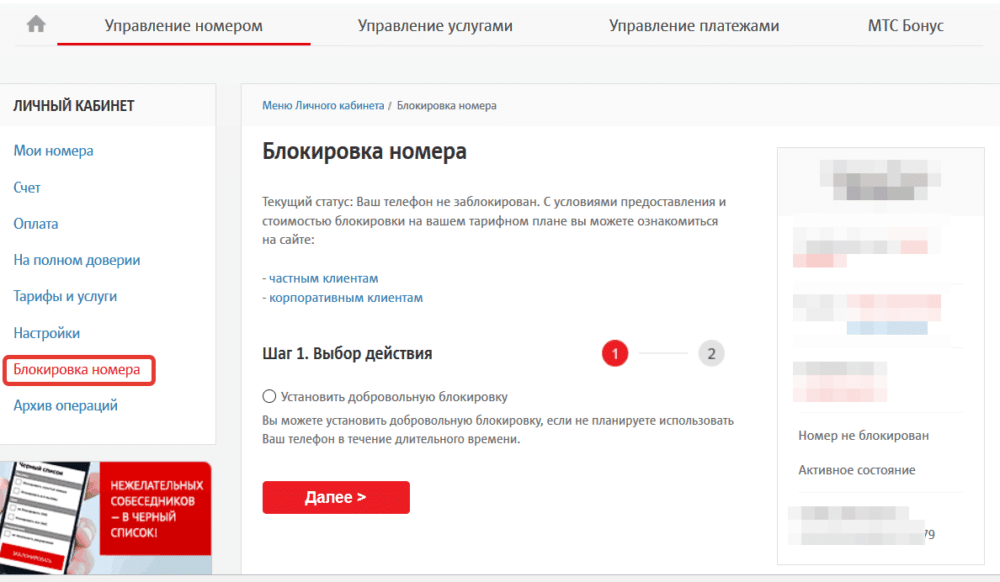The width and height of the screenshot is (1000, 582).
Task: Open Архив операций link
Action: (66, 406)
